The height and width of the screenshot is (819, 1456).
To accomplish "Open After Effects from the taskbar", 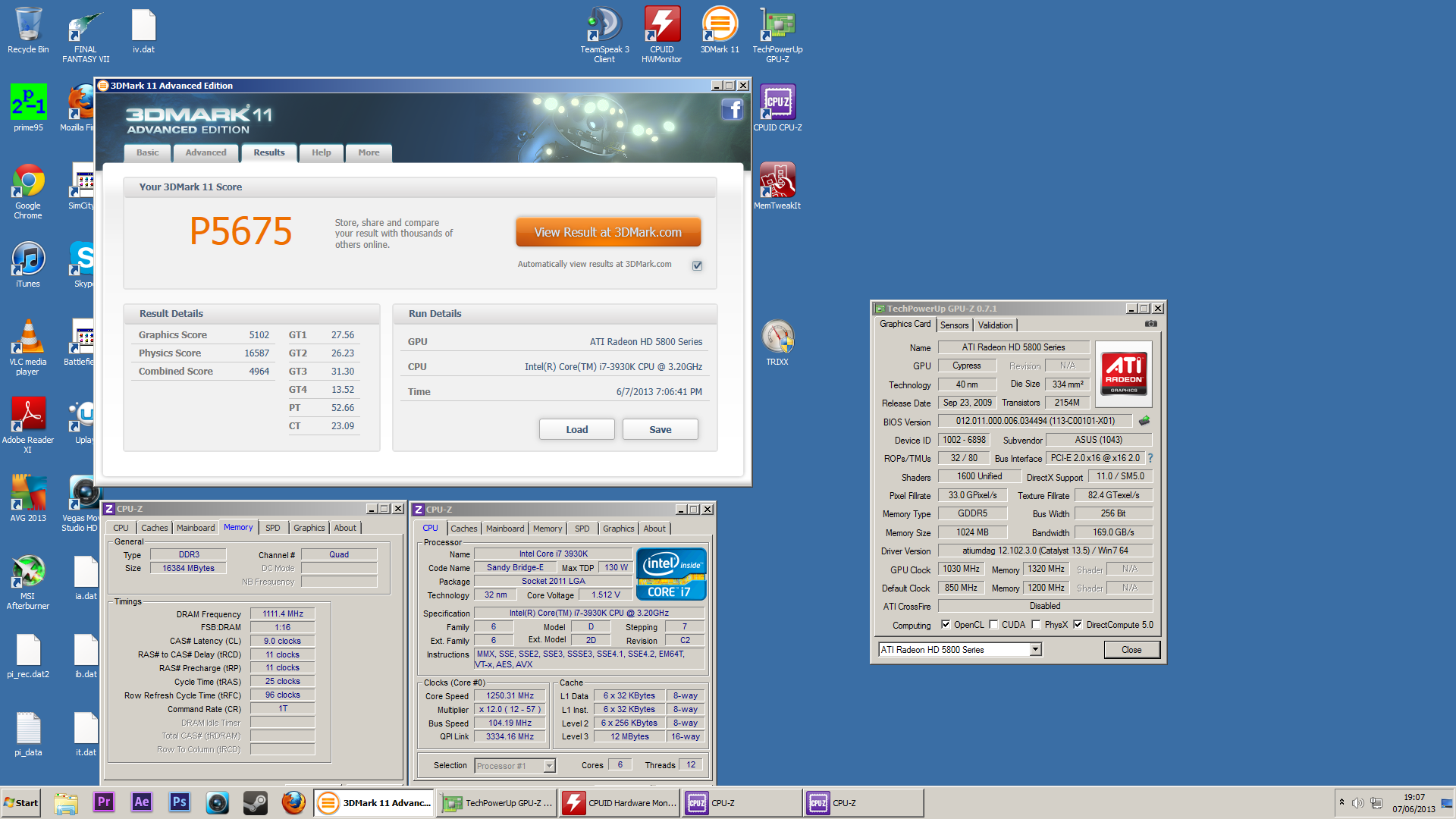I will pyautogui.click(x=142, y=802).
